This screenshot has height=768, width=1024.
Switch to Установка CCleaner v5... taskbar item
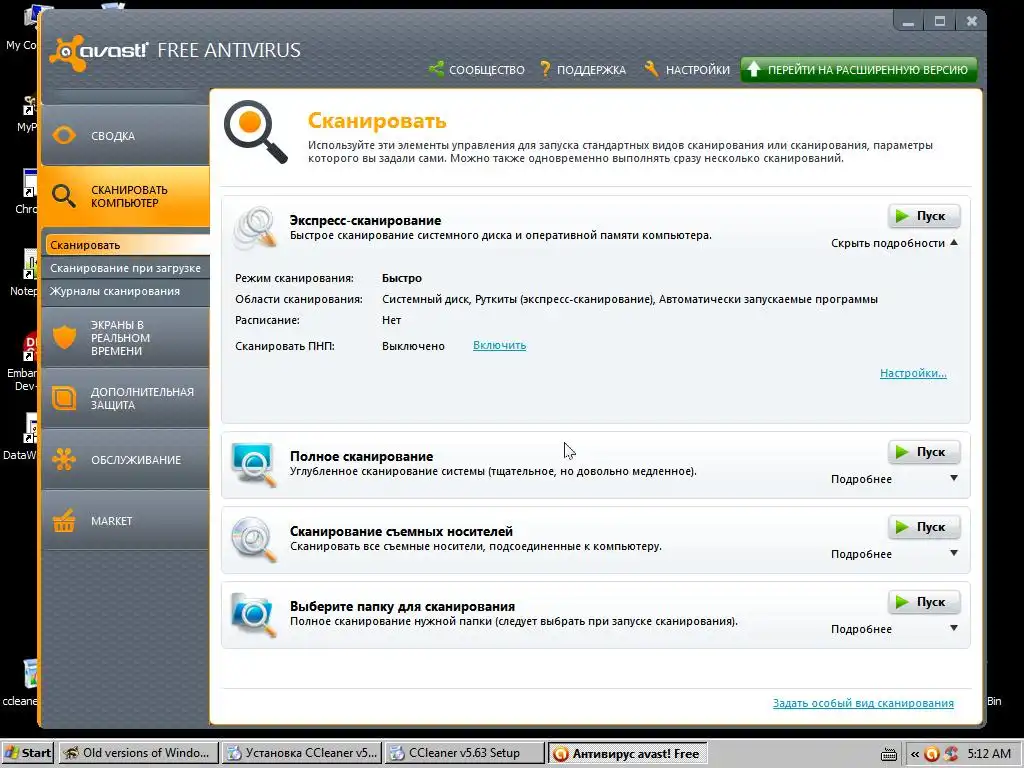click(302, 753)
